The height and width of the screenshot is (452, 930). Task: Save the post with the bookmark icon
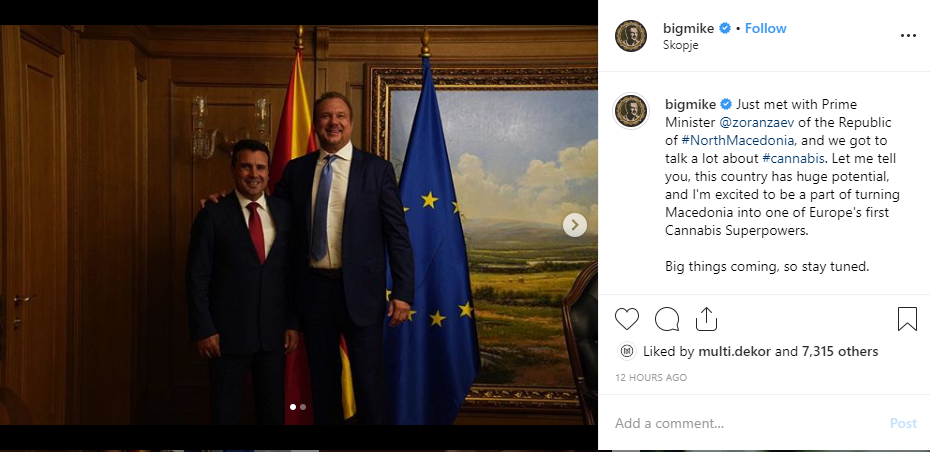click(907, 319)
